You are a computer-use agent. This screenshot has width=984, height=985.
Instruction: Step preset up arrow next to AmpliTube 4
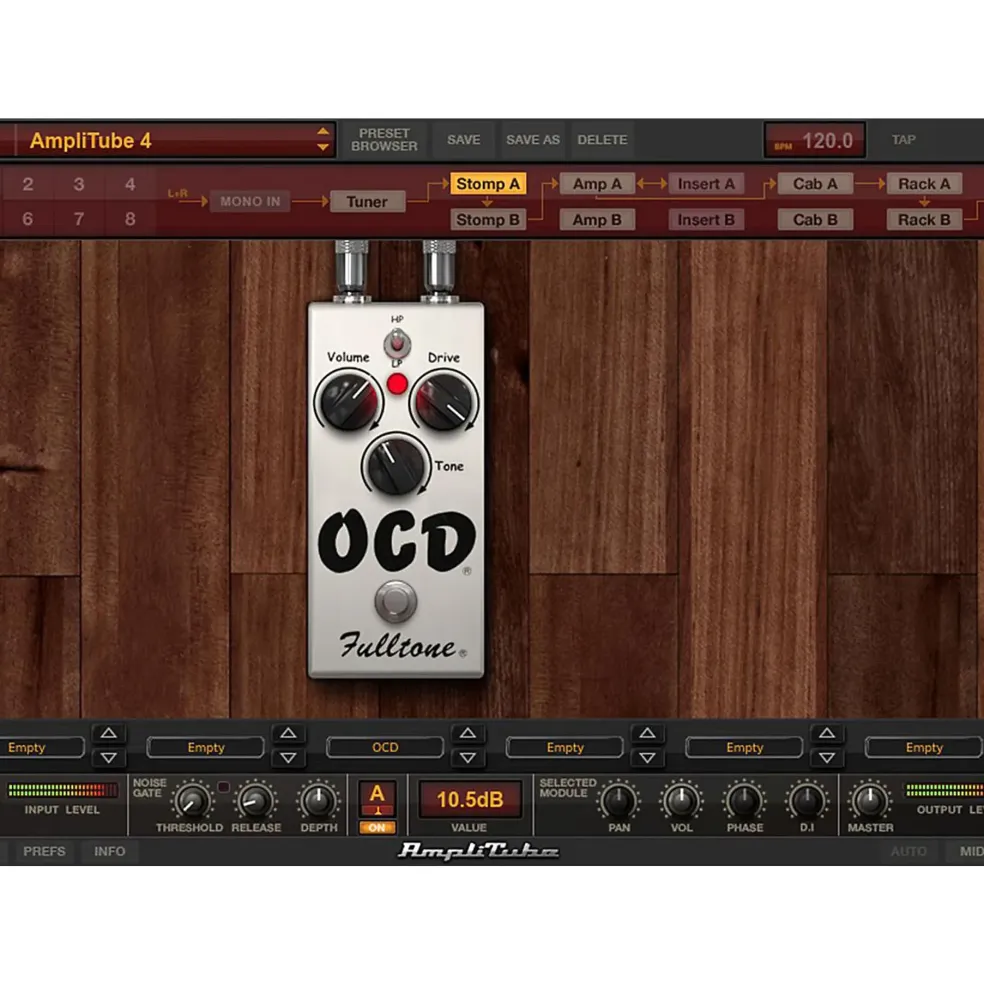click(x=323, y=131)
